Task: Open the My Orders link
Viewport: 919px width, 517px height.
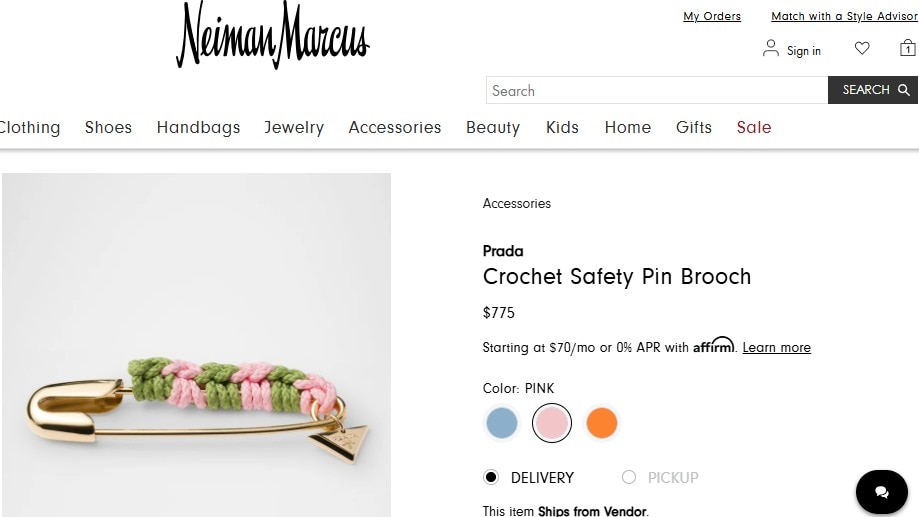Action: click(x=712, y=16)
